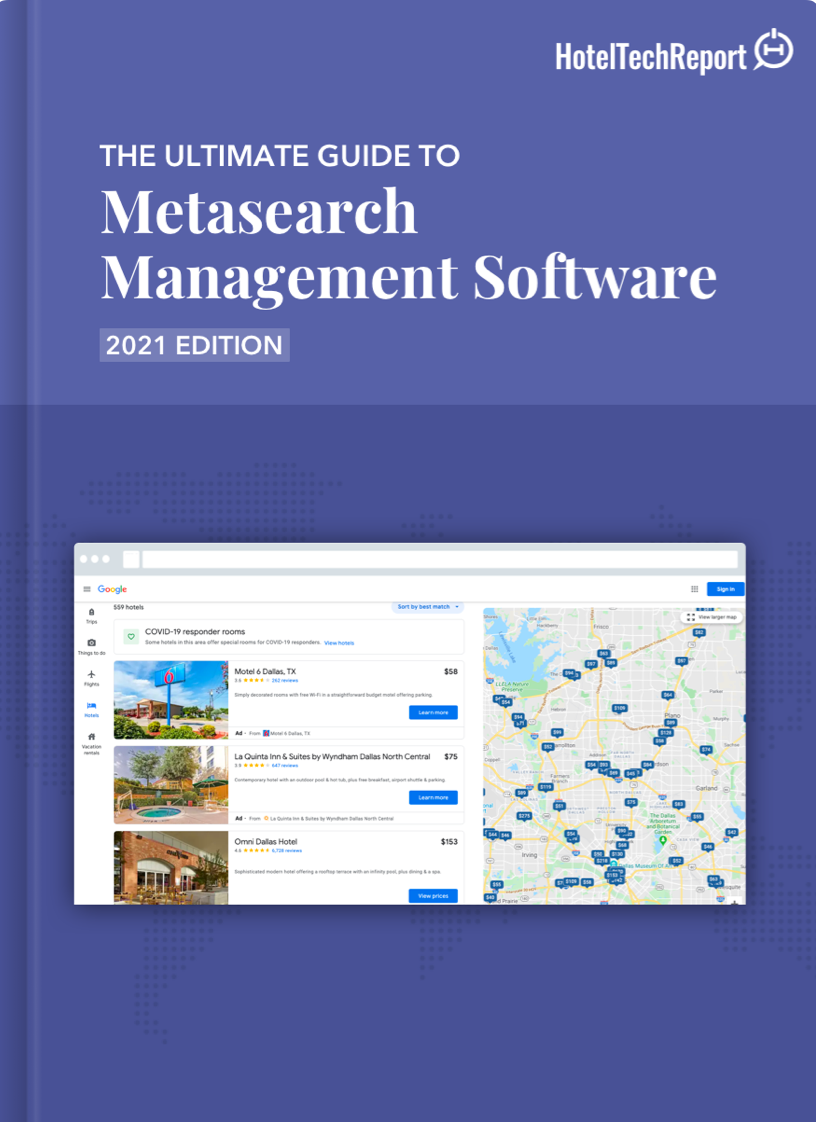Image resolution: width=816 pixels, height=1122 pixels.
Task: Click the HotelTechReport logo
Action: (674, 52)
